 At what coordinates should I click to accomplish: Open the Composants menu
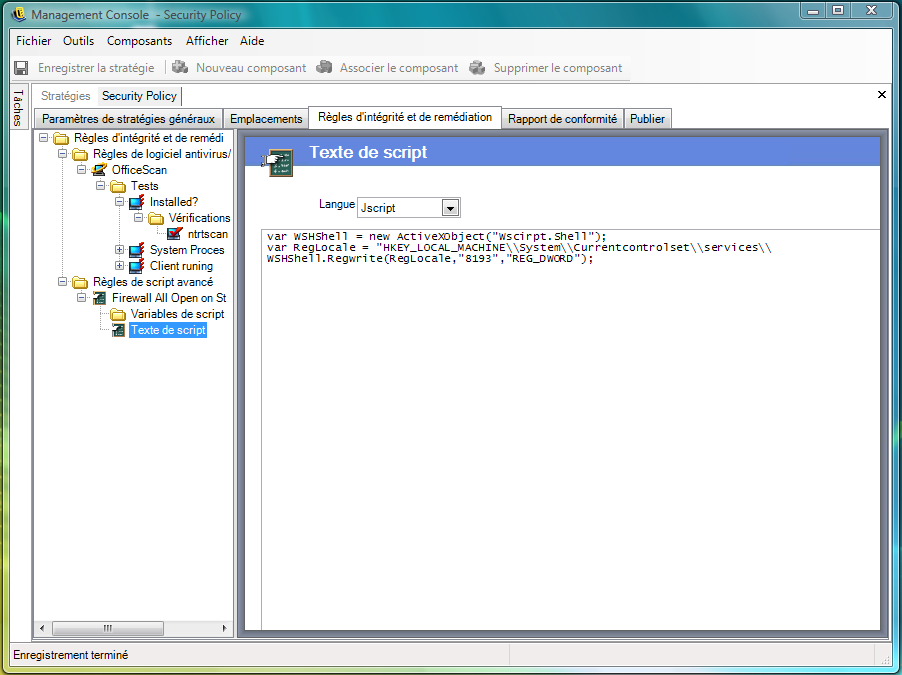click(x=139, y=41)
